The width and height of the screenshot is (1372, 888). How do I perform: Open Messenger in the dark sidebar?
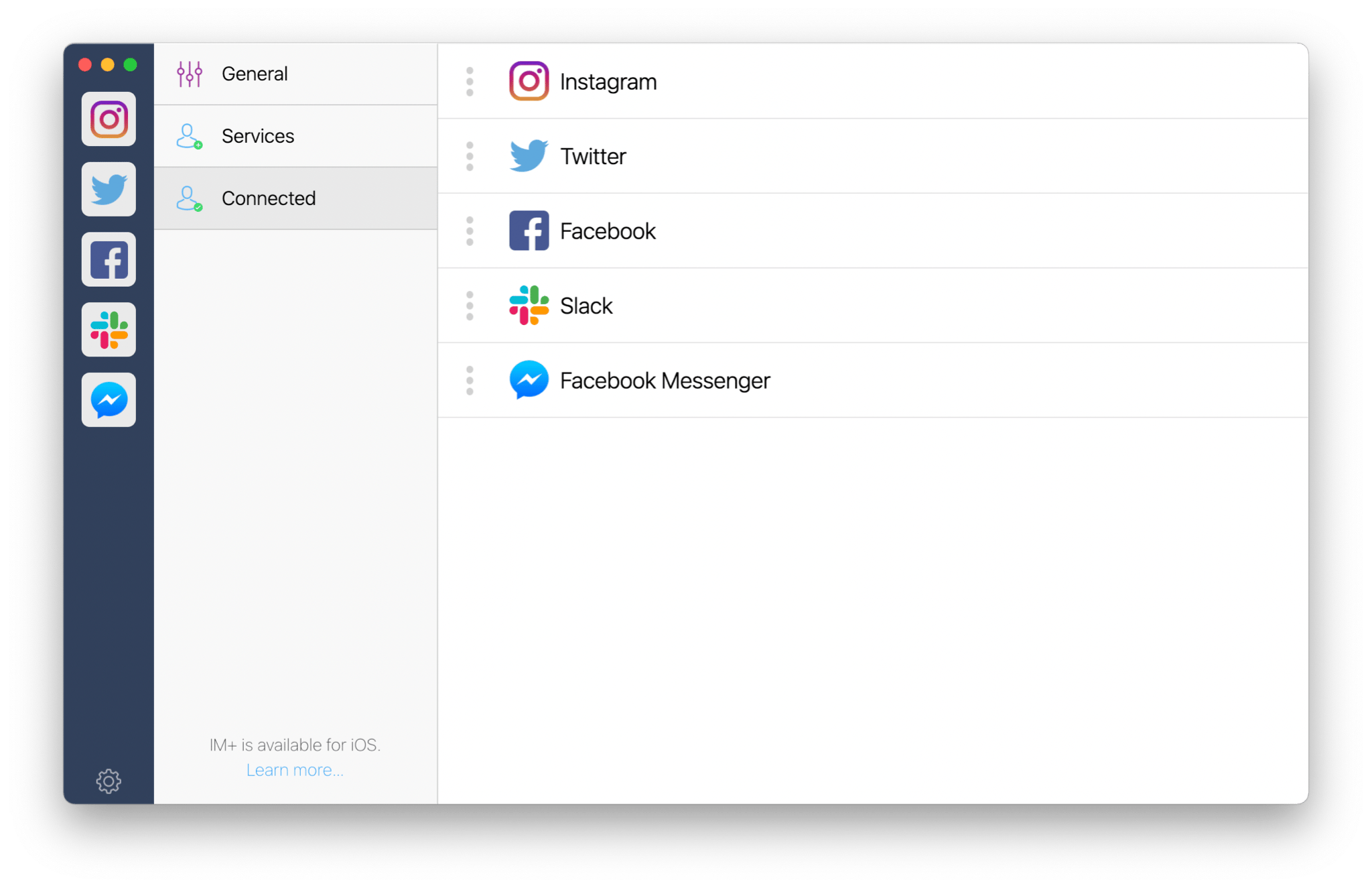109,400
